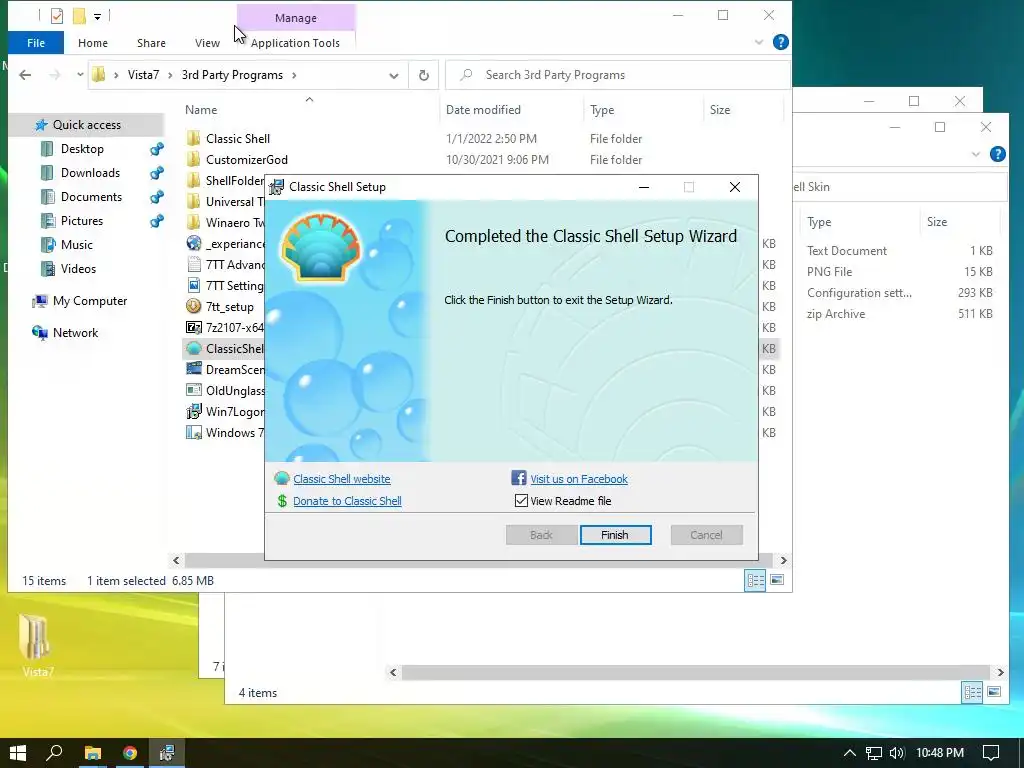Image resolution: width=1024 pixels, height=768 pixels.
Task: Toggle the pin icon next to Documents
Action: click(157, 197)
